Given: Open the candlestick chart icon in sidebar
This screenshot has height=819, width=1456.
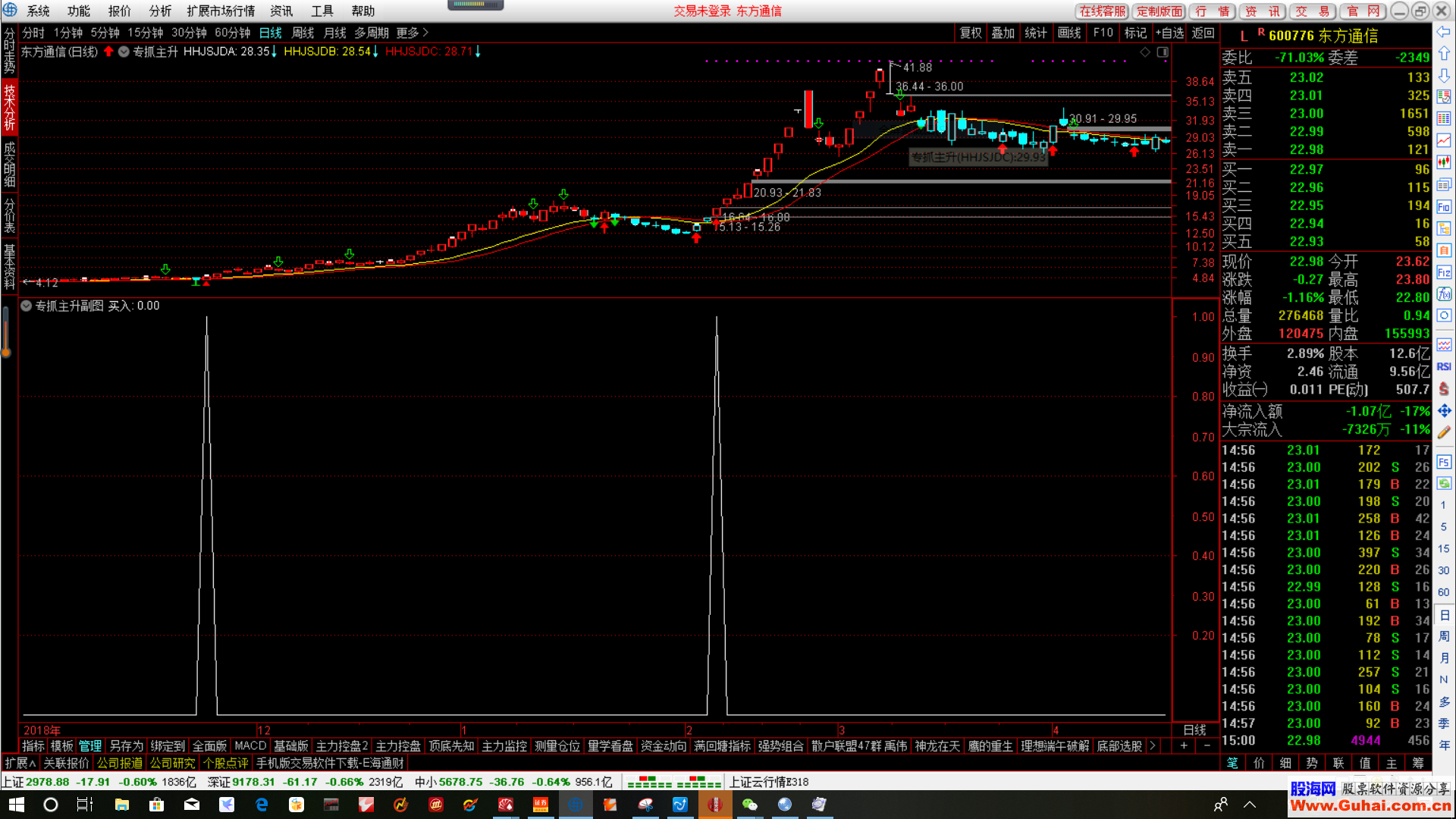Looking at the screenshot, I should (1444, 162).
